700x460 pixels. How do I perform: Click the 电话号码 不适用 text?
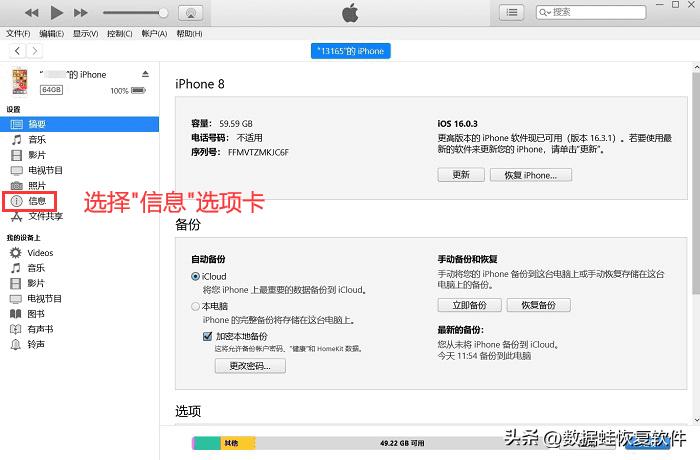[x=227, y=138]
